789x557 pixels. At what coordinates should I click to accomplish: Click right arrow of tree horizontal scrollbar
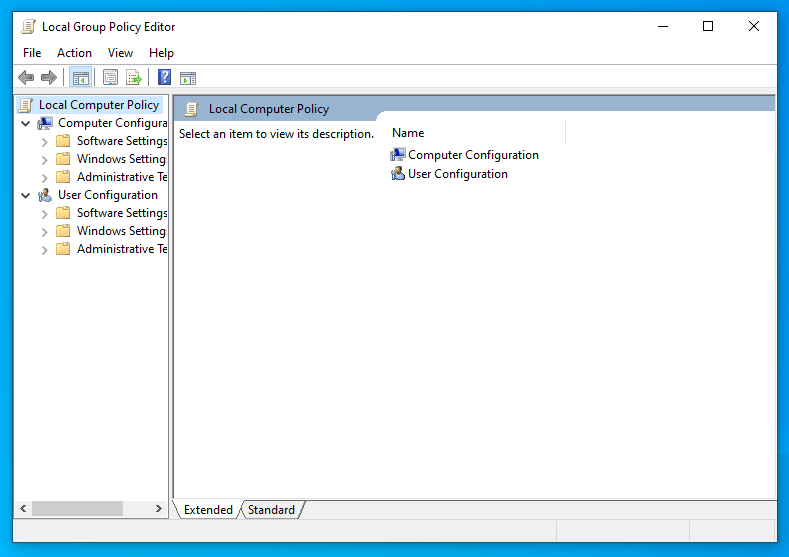[x=159, y=509]
